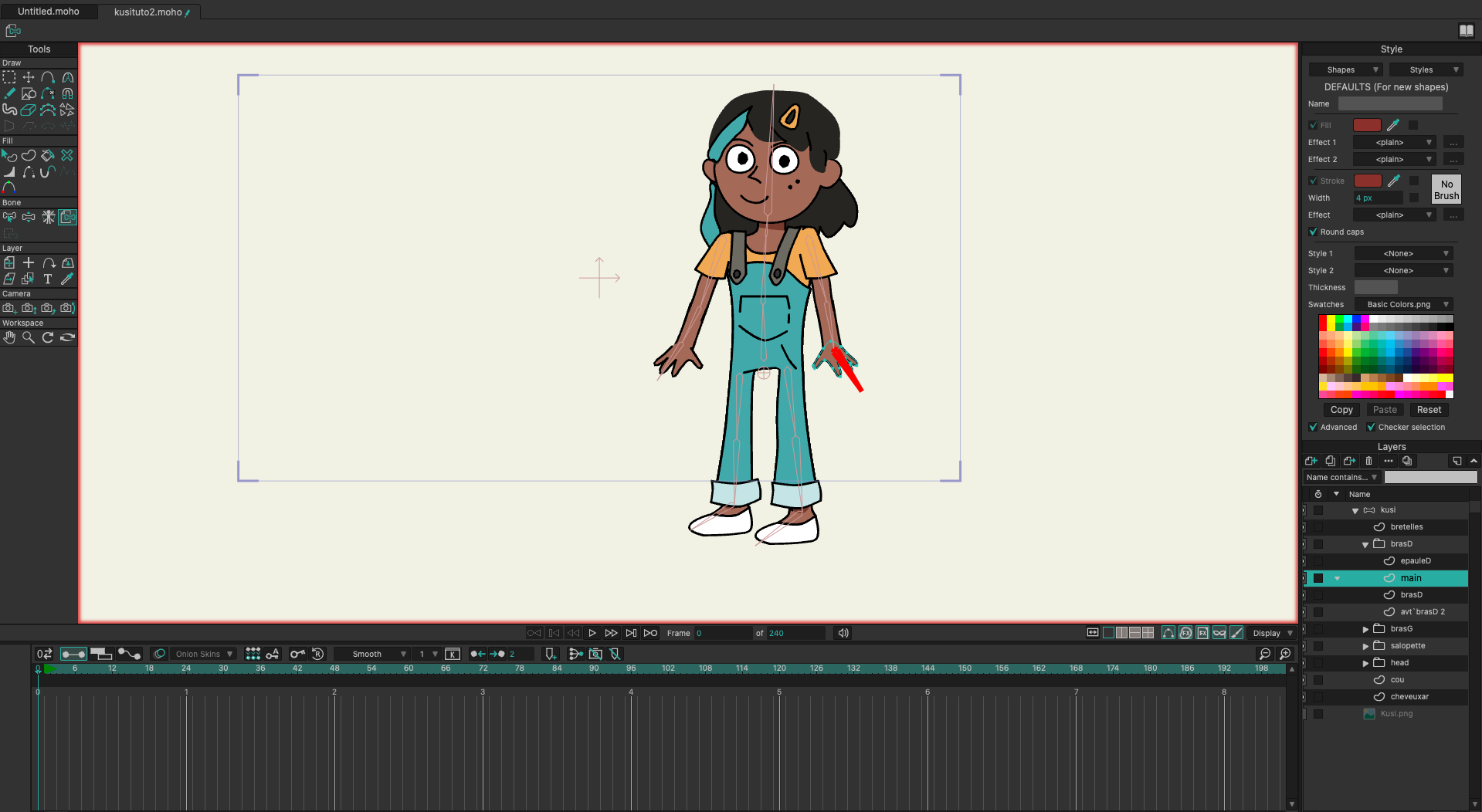The image size is (1482, 812).
Task: Select the Pan Workspace hand tool
Action: (9, 337)
